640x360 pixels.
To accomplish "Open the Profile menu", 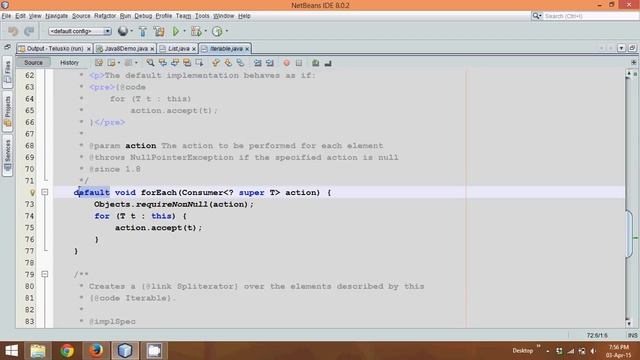I will point(164,16).
